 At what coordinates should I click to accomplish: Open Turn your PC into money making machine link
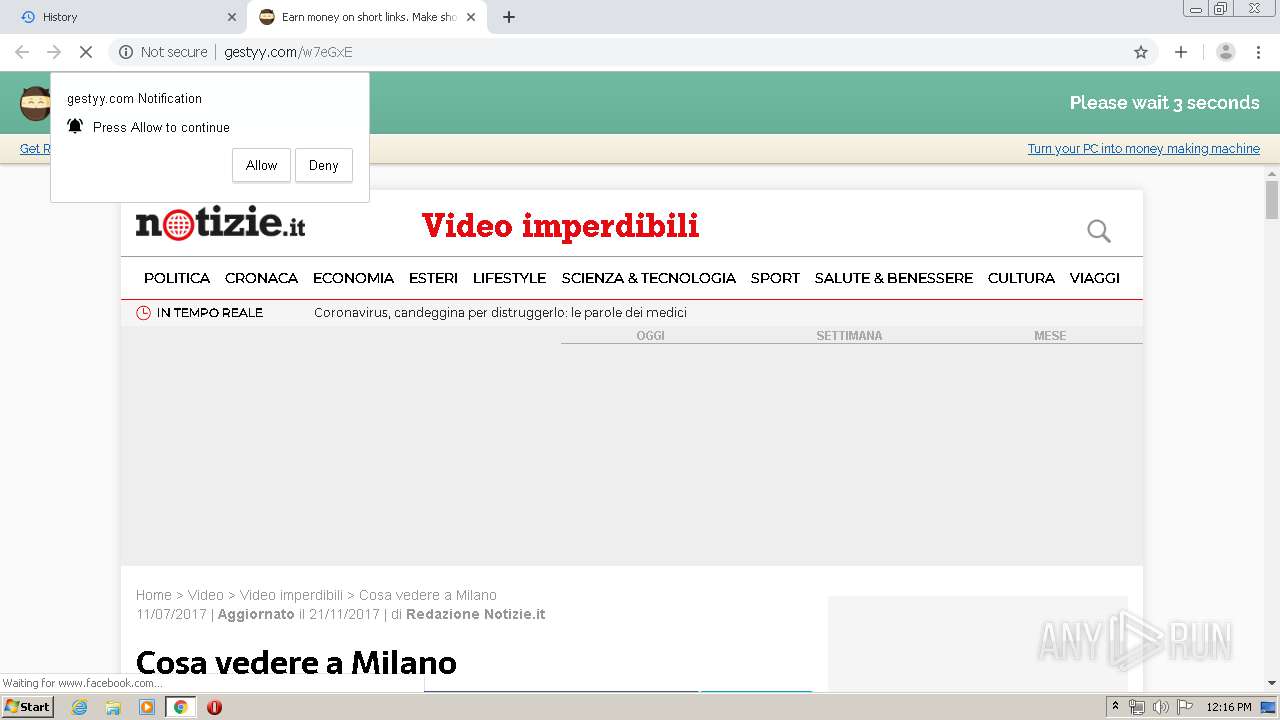[x=1143, y=149]
